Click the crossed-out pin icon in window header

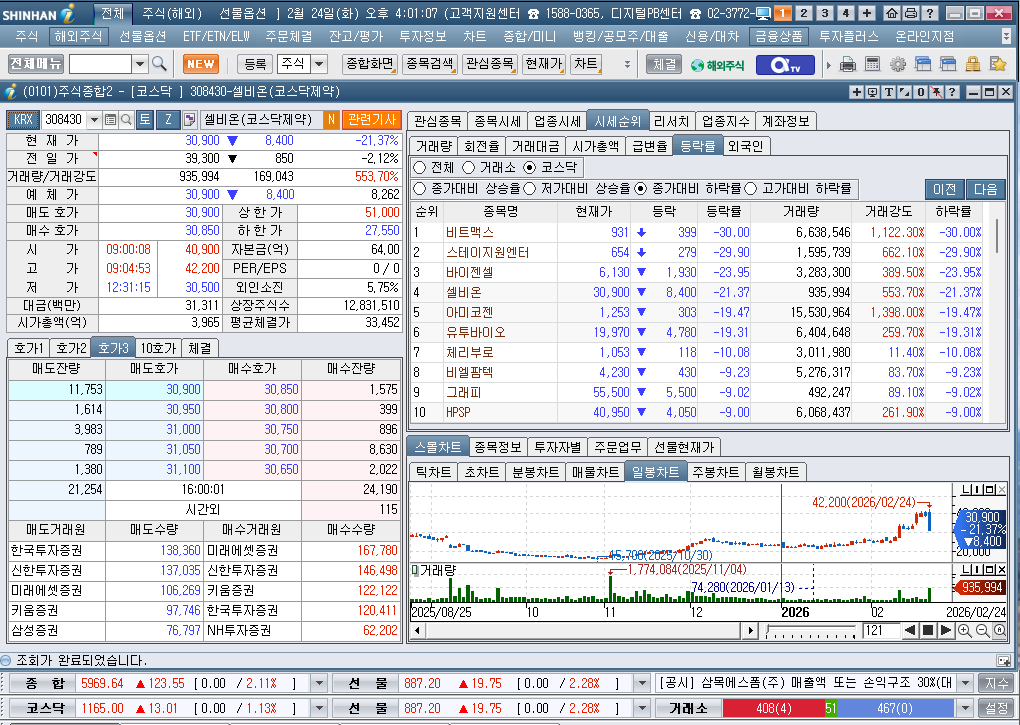[x=936, y=92]
